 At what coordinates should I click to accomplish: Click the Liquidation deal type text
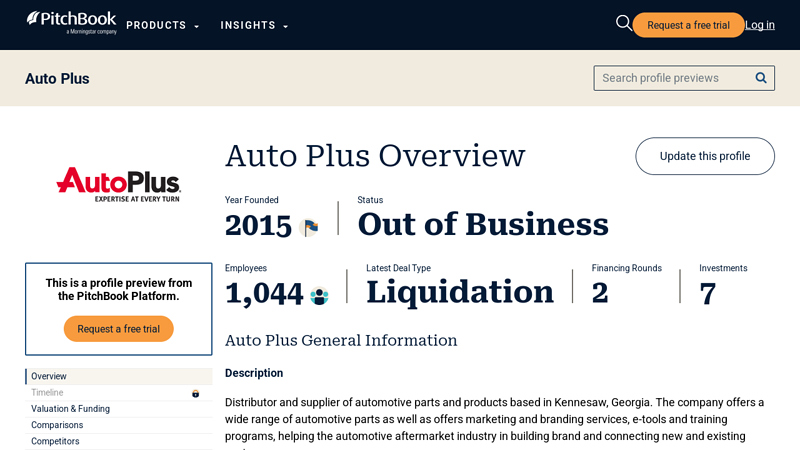coord(460,292)
